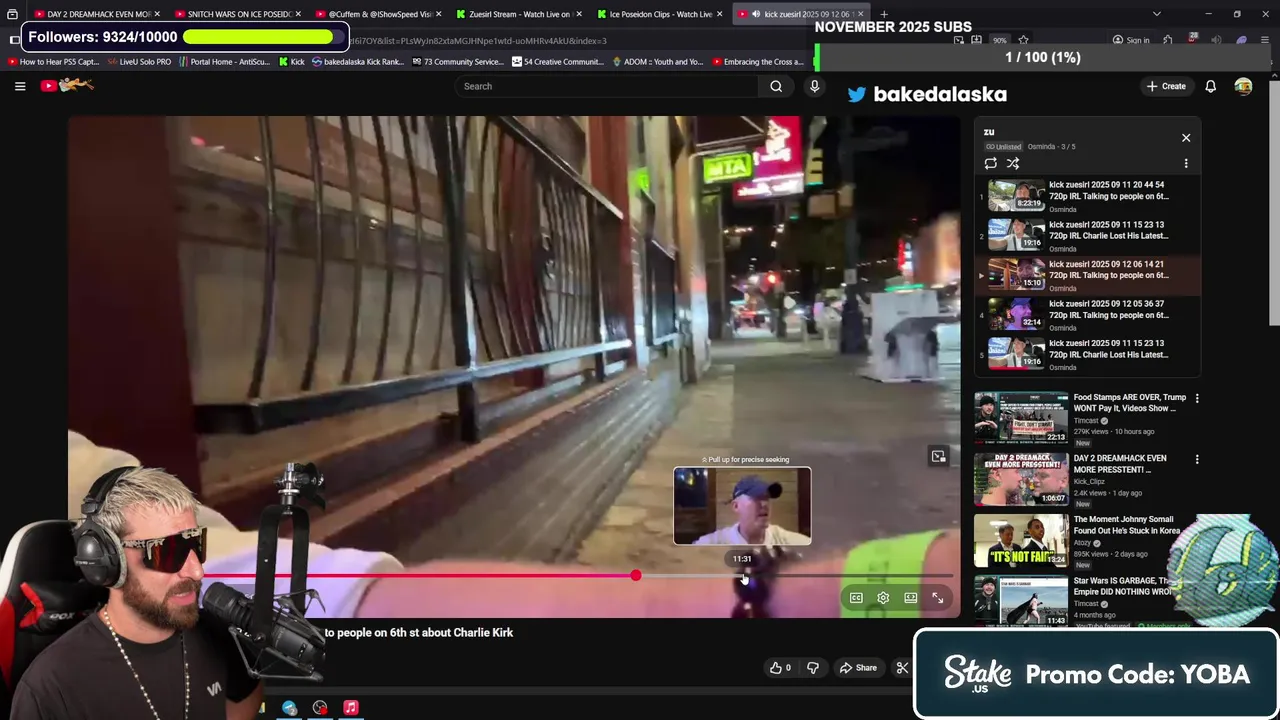Click the Create button in header
The width and height of the screenshot is (1280, 720).
click(1166, 86)
